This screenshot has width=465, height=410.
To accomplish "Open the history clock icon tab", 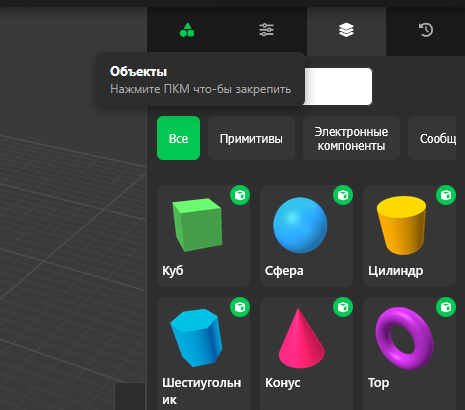I will (426, 30).
